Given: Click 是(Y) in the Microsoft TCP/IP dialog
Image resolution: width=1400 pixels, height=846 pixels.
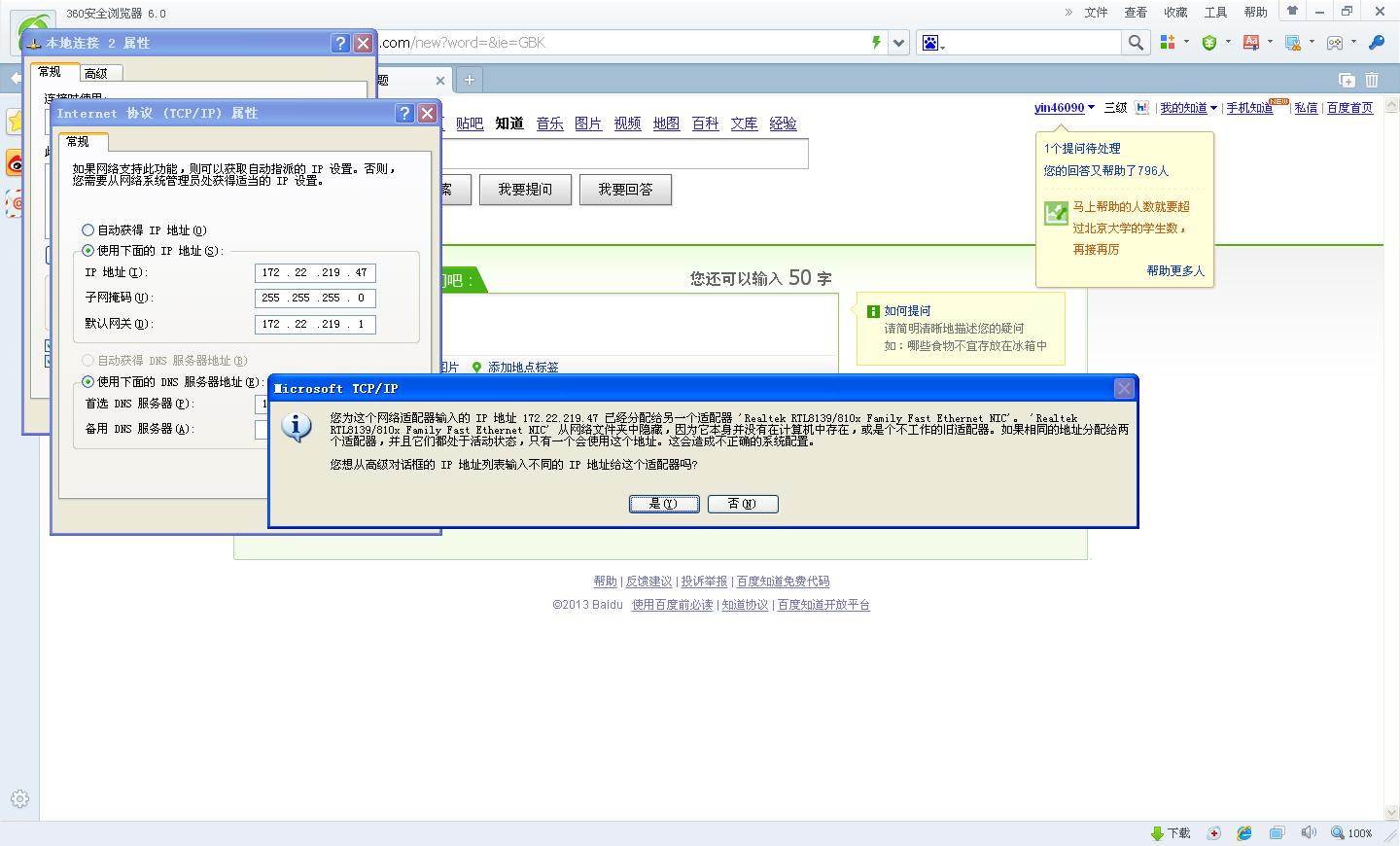Looking at the screenshot, I should [x=664, y=504].
